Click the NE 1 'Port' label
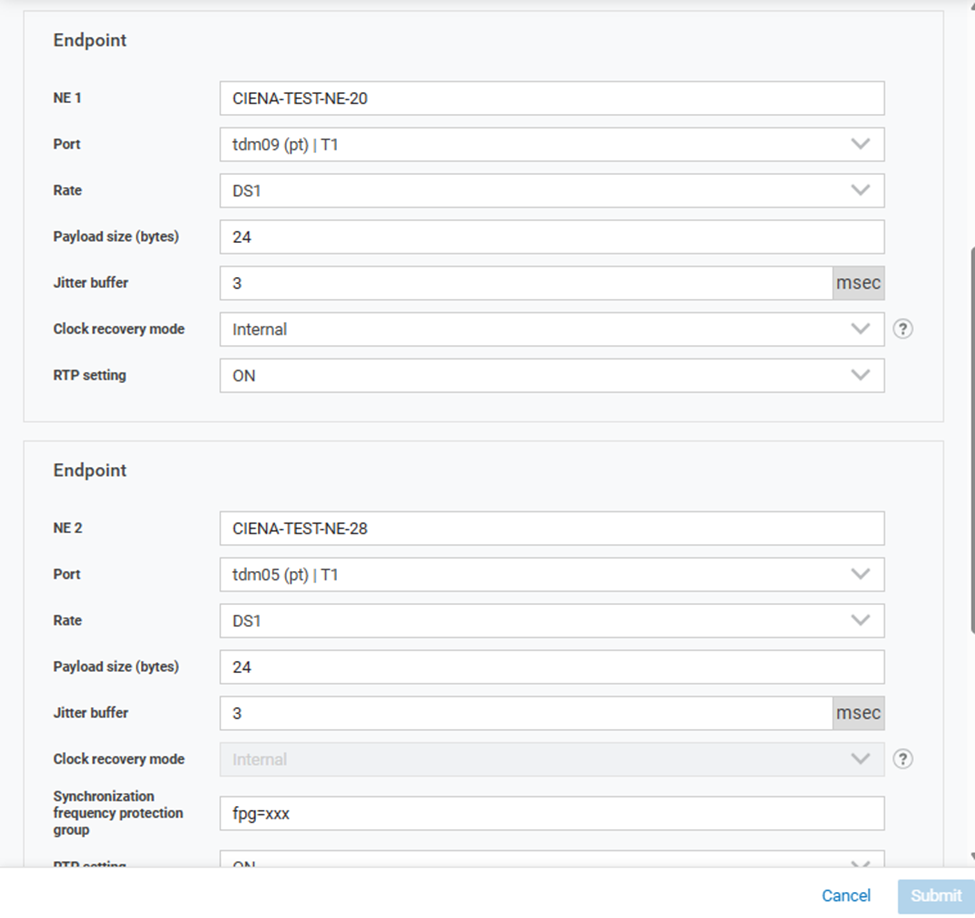This screenshot has width=975, height=918. 67,144
